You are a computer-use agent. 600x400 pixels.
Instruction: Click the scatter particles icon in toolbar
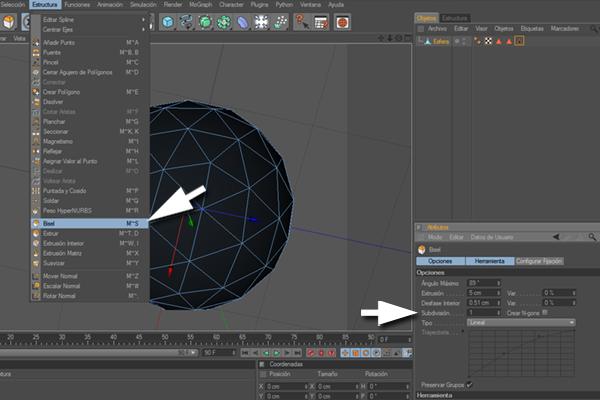click(280, 22)
